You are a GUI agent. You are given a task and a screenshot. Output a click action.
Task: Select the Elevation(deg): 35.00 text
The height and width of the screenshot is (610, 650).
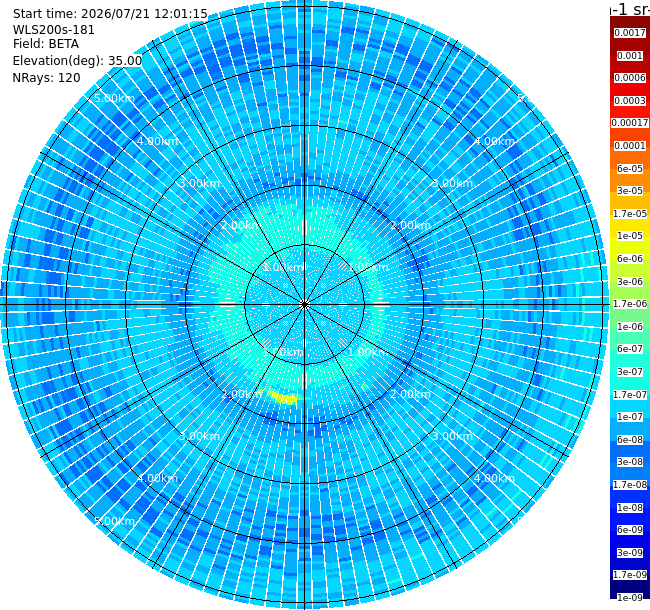pyautogui.click(x=77, y=61)
